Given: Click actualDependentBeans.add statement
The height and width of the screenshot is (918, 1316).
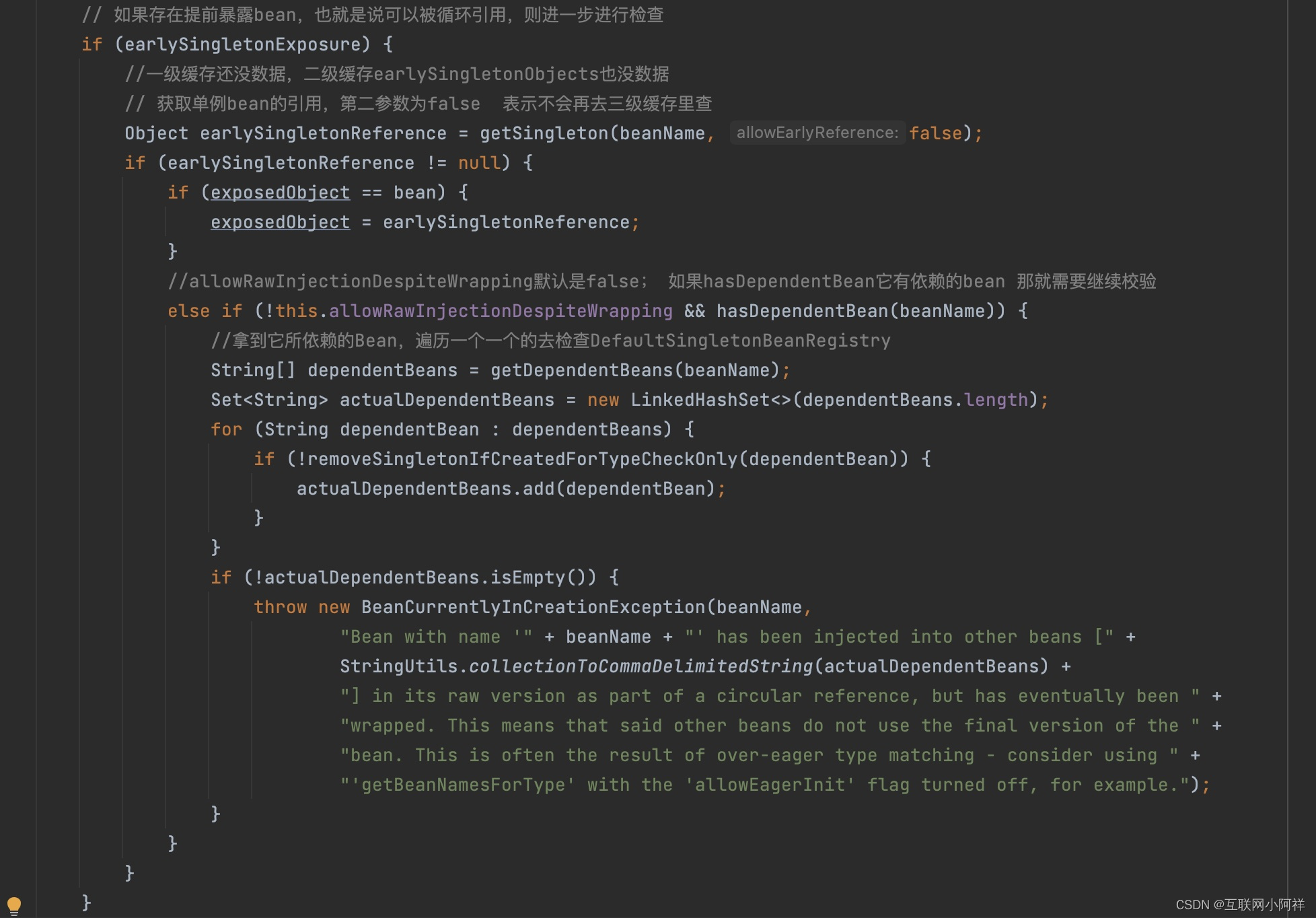Looking at the screenshot, I should (x=511, y=489).
